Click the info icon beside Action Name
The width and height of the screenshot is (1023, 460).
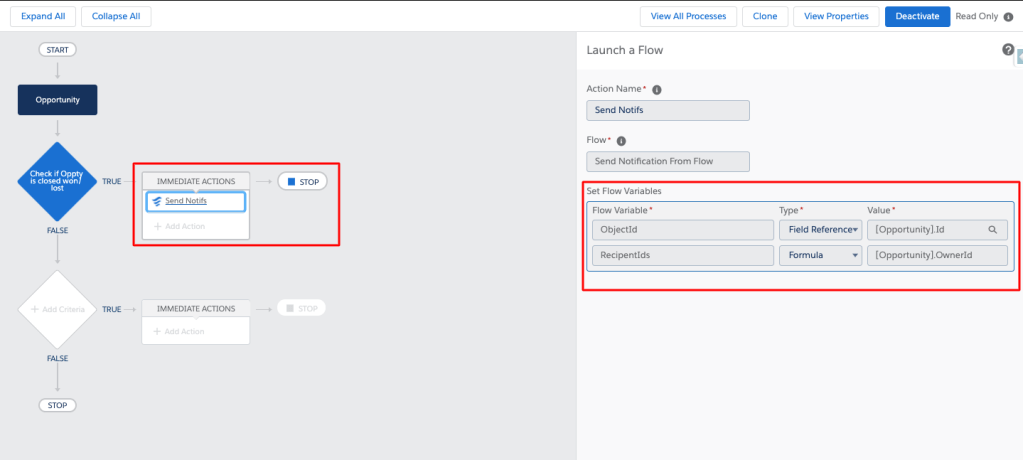pyautogui.click(x=656, y=89)
